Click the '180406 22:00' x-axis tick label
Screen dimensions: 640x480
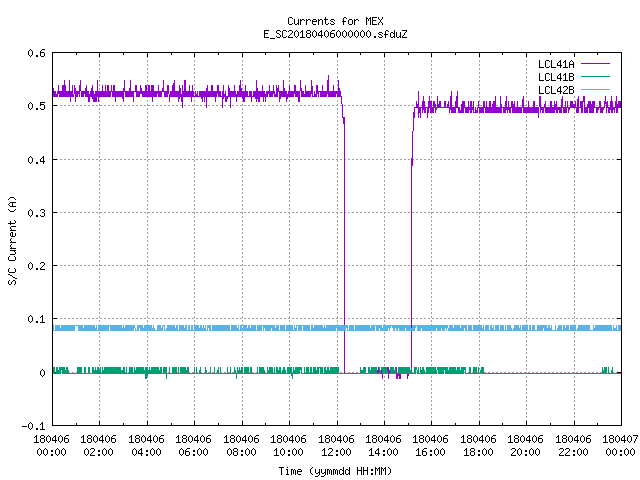pyautogui.click(x=573, y=446)
